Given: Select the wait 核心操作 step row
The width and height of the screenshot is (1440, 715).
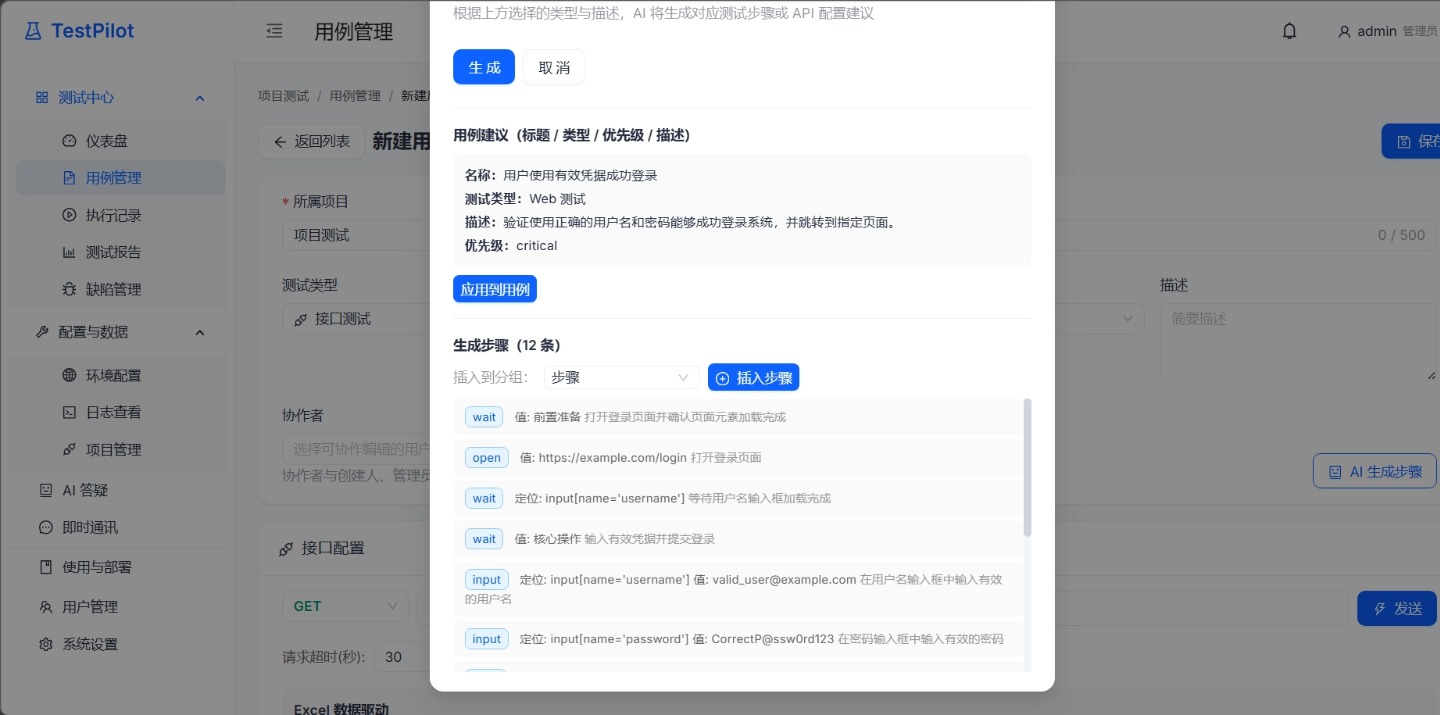Looking at the screenshot, I should click(738, 539).
